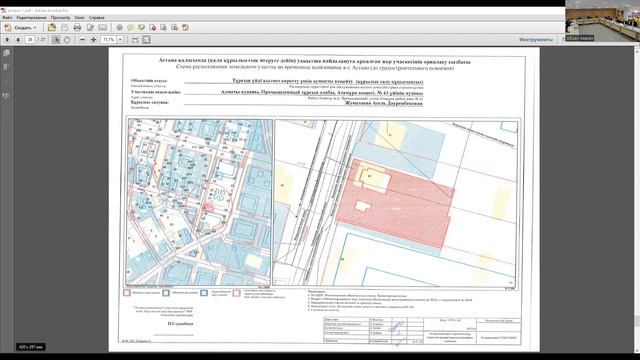Expand the Создать dropdown arrow
The height and width of the screenshot is (360, 640).
35,28
